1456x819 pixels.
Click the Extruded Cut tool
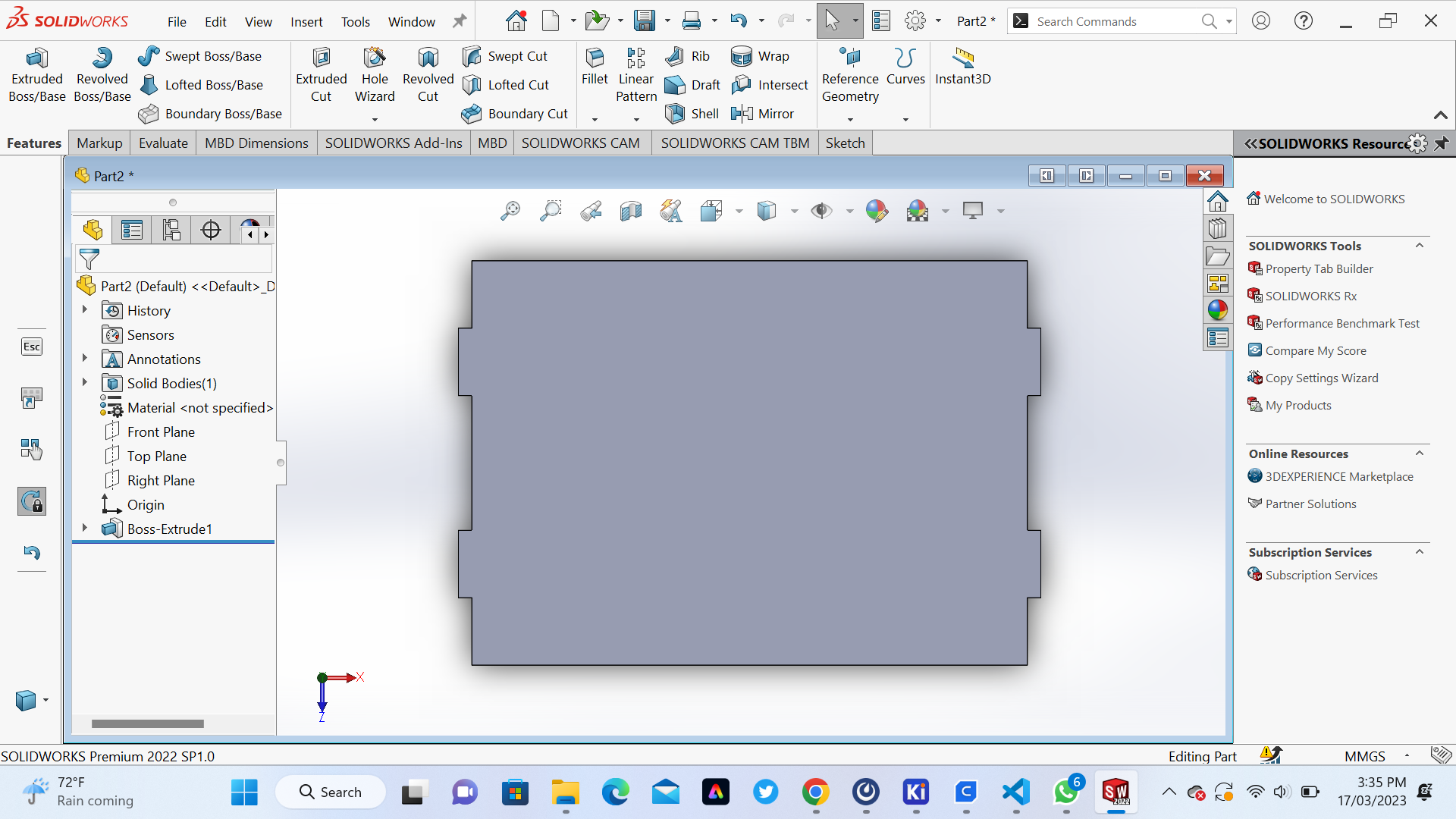[x=321, y=75]
